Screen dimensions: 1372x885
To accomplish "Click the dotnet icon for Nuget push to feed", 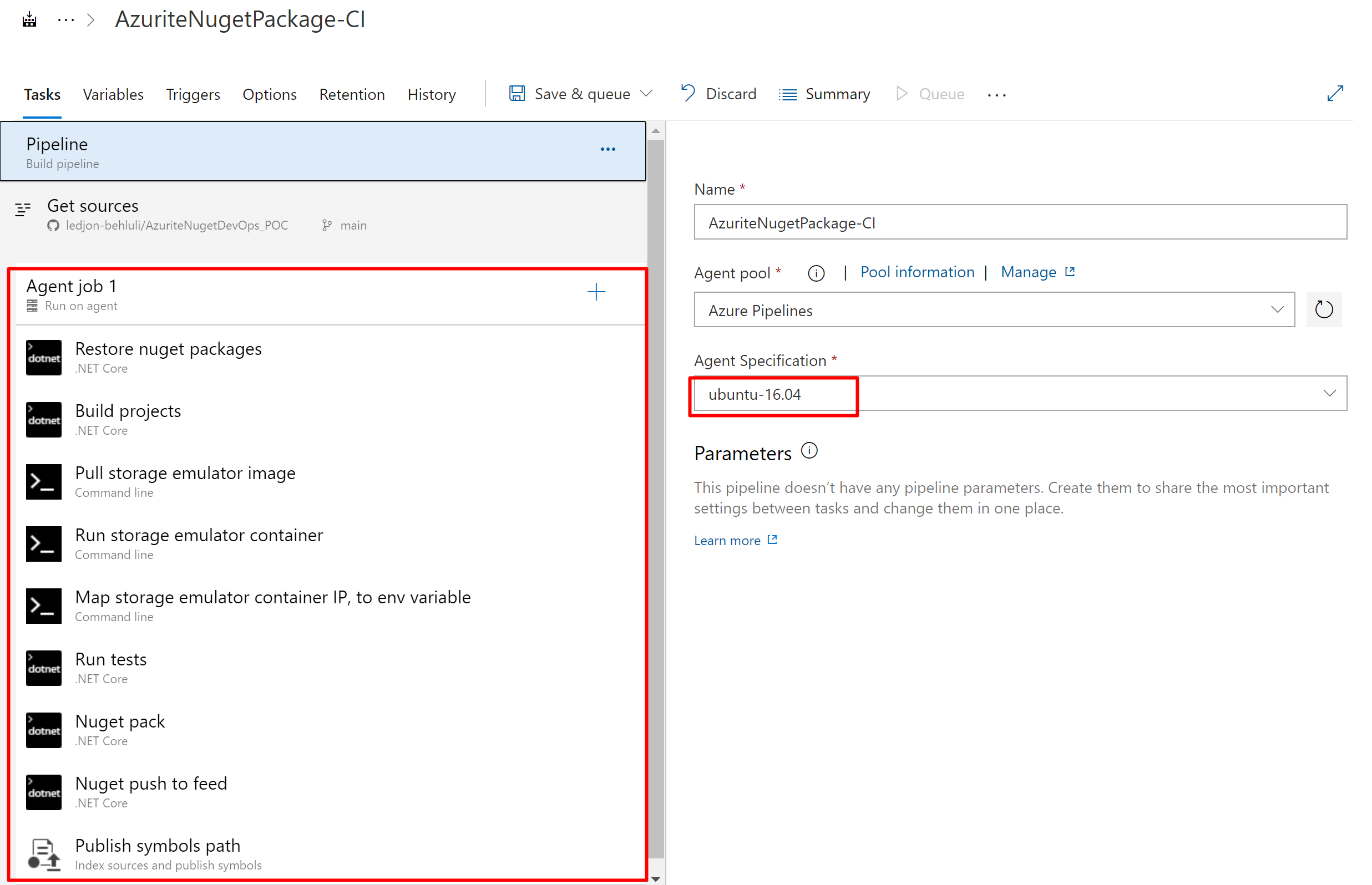I will click(x=44, y=792).
